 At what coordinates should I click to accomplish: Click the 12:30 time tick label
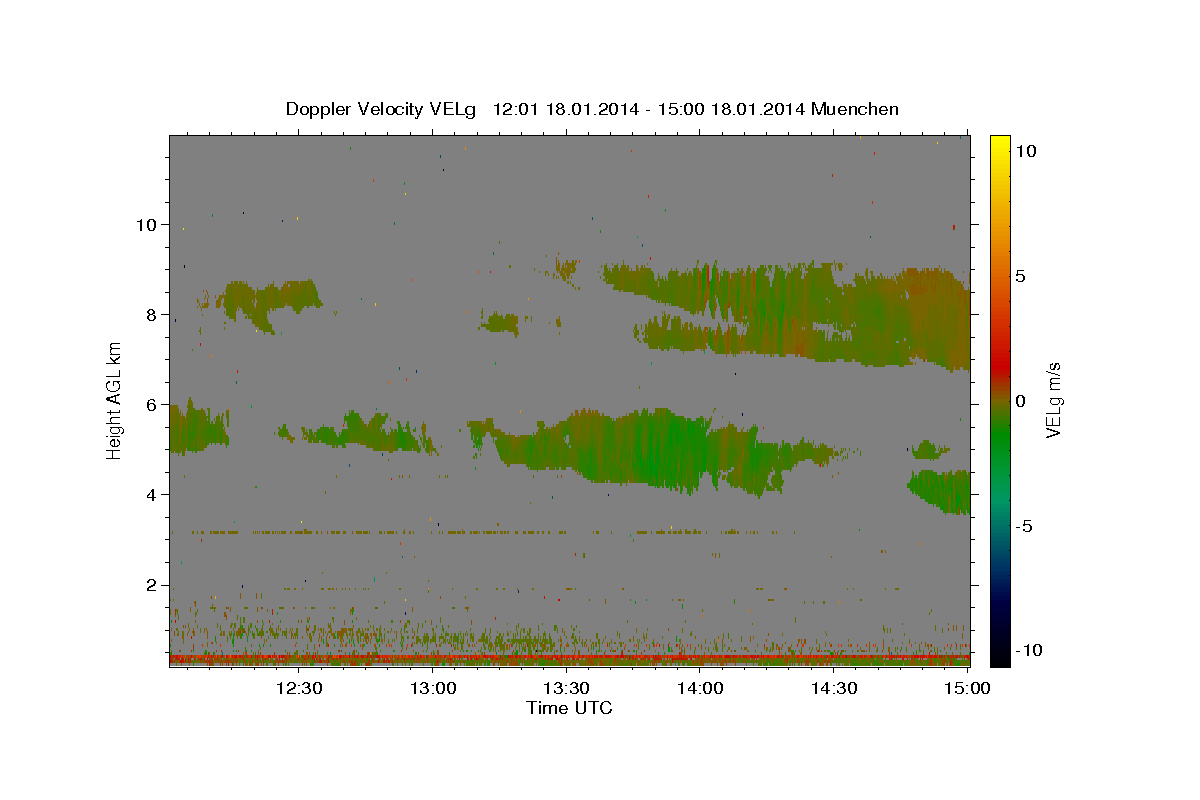click(299, 688)
